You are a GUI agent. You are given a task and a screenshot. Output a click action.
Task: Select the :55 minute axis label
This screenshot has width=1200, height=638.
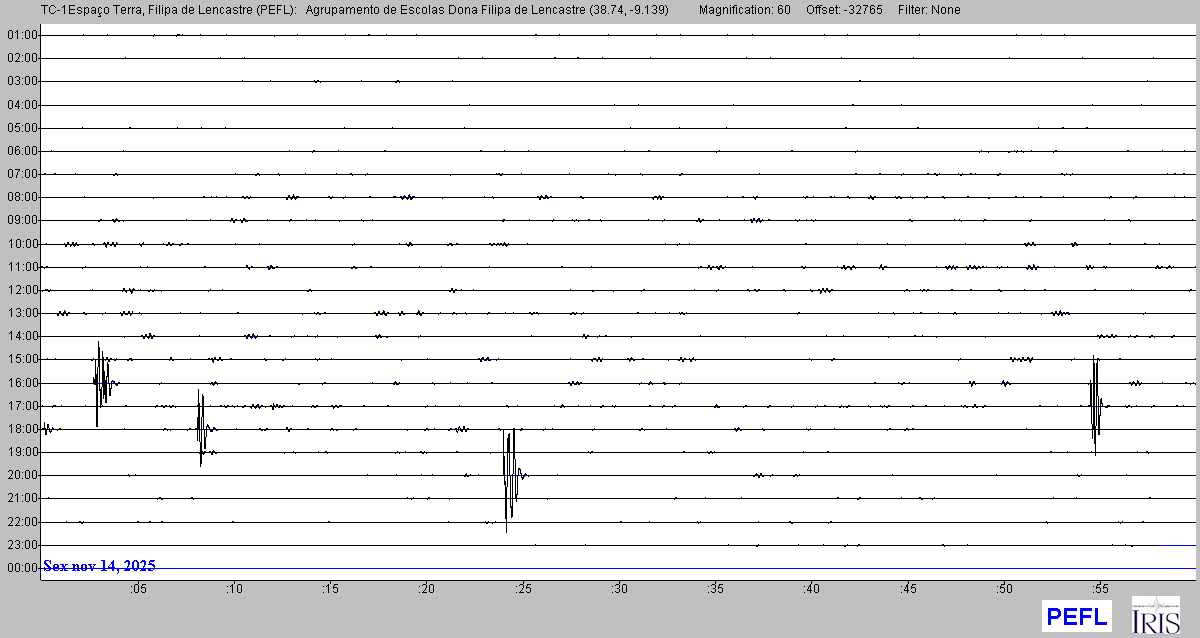(1100, 589)
